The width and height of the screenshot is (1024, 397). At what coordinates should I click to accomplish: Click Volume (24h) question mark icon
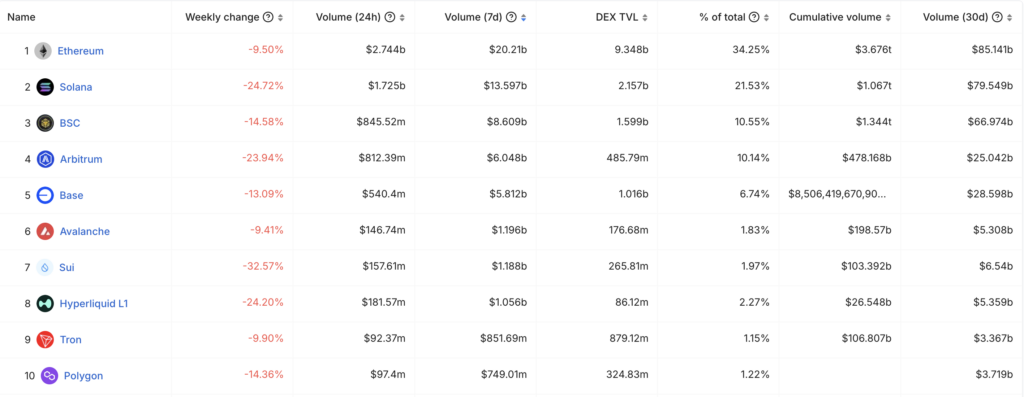click(390, 18)
